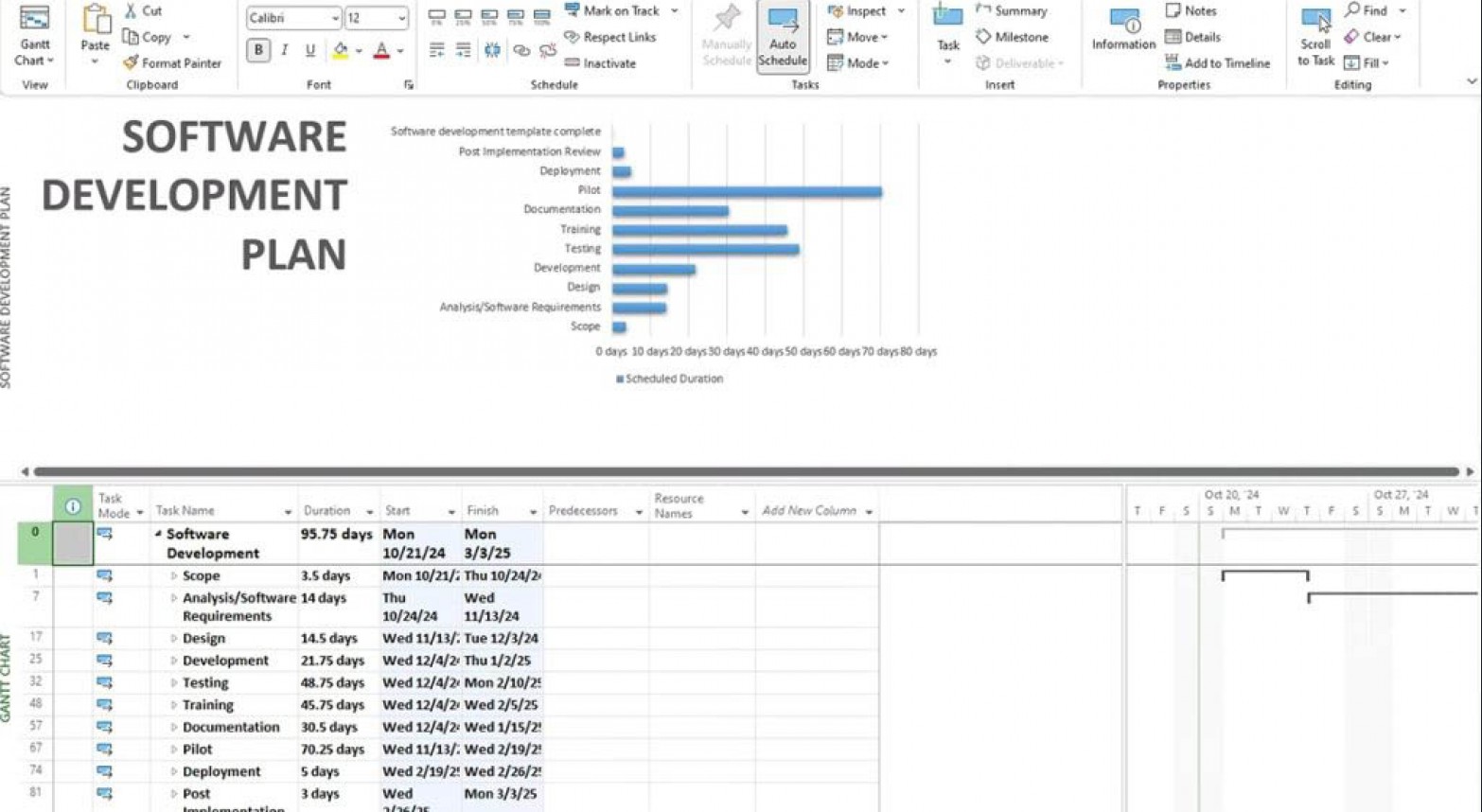Select the Deployment duration cell 5 days
The image size is (1482, 812).
coord(339,772)
